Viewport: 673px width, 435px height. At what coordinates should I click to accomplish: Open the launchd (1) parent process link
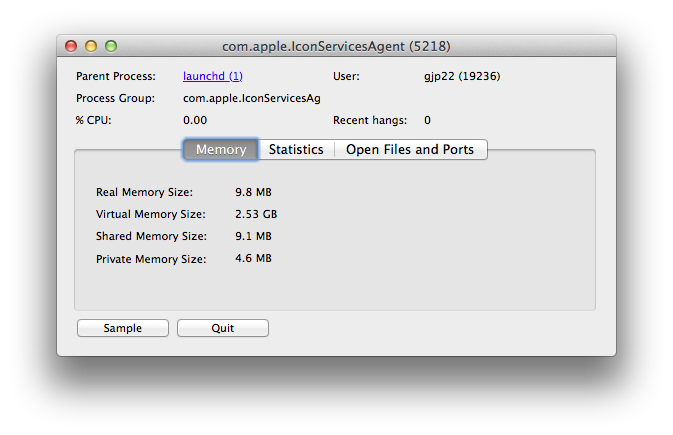[x=213, y=76]
